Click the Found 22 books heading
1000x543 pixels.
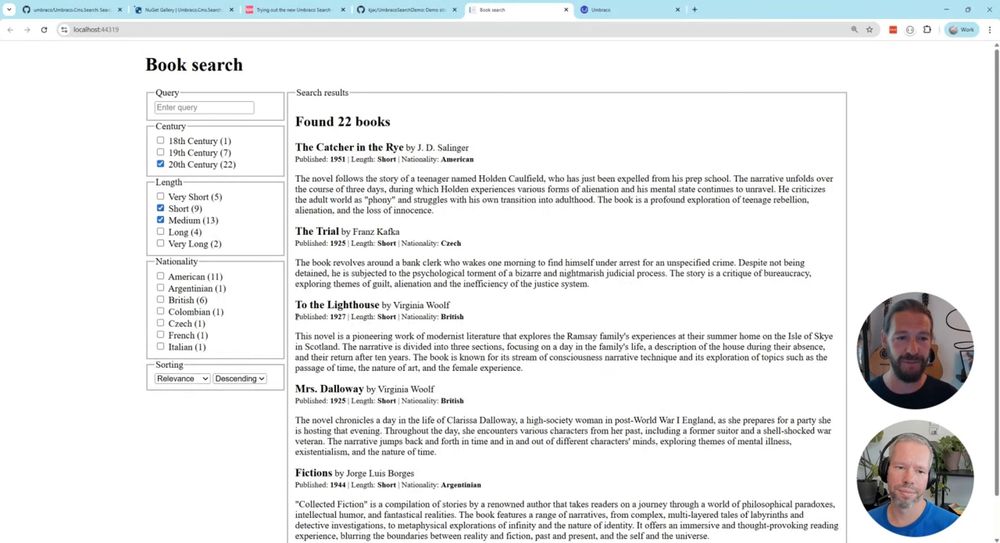click(x=342, y=122)
